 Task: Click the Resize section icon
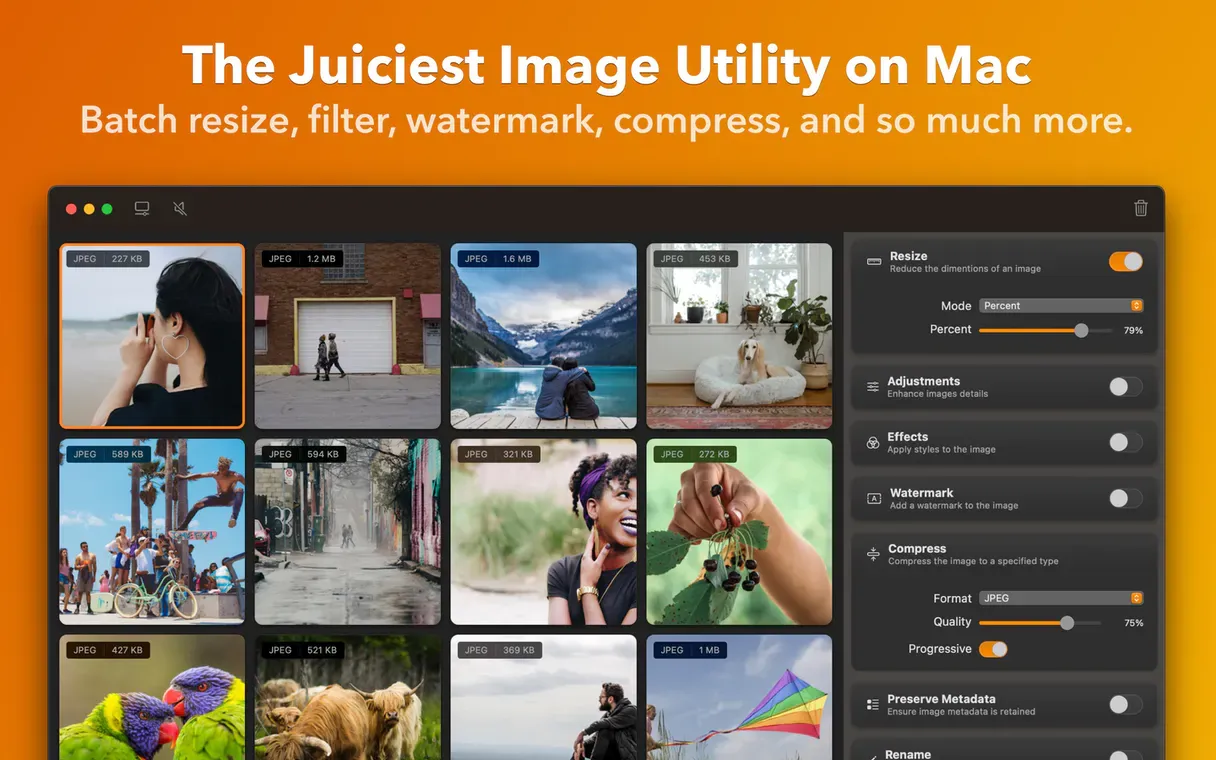pos(873,262)
